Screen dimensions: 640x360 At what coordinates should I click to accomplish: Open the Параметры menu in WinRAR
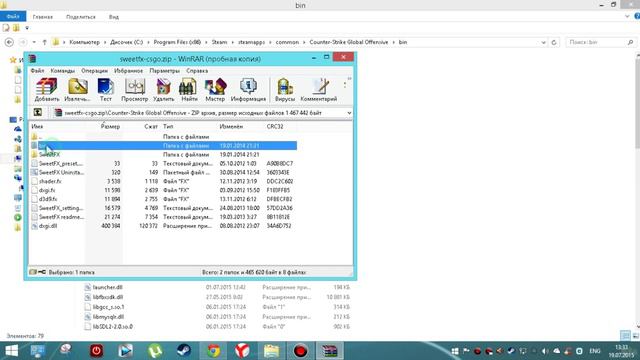click(164, 71)
